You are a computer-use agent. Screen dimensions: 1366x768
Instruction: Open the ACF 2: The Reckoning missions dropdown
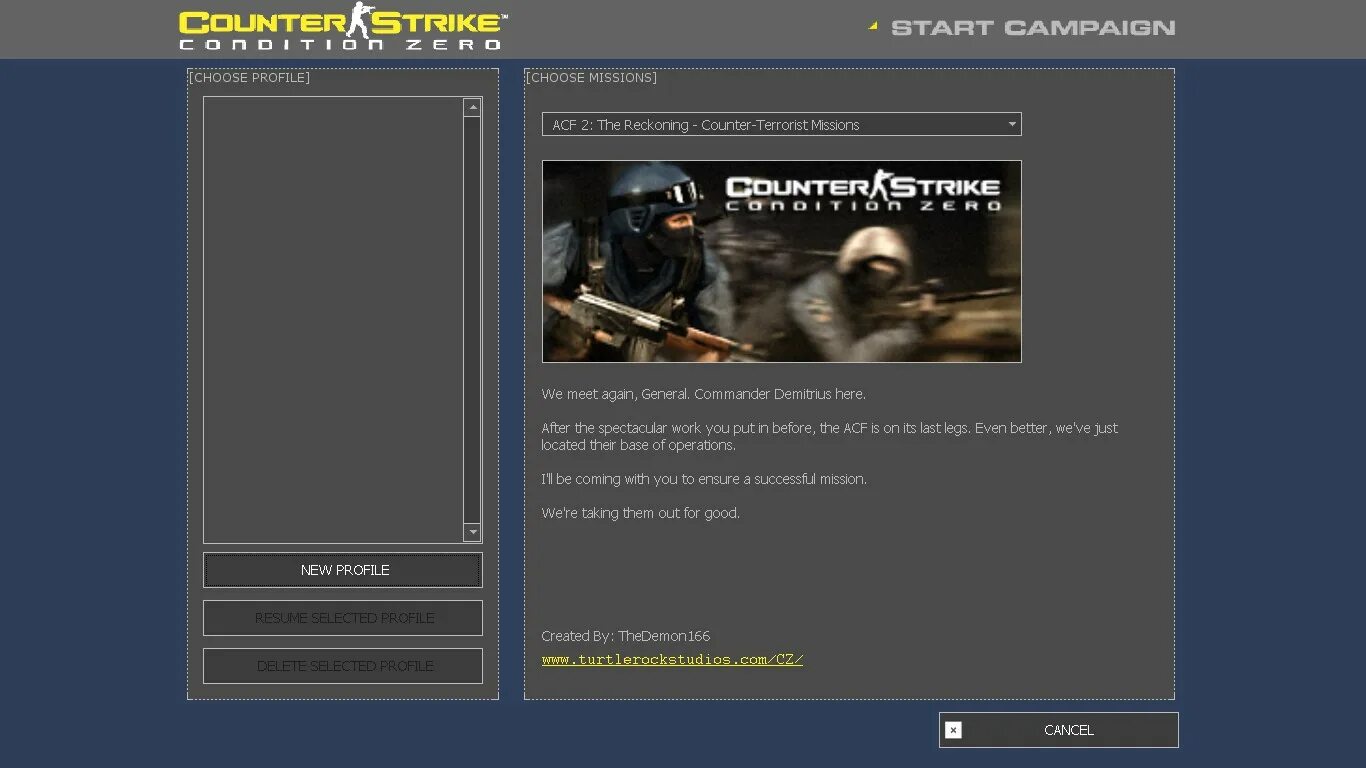click(781, 124)
